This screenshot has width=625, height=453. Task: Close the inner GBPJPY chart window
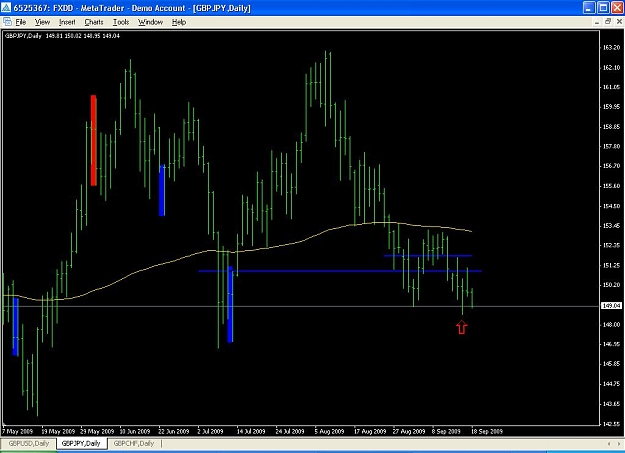[x=619, y=22]
